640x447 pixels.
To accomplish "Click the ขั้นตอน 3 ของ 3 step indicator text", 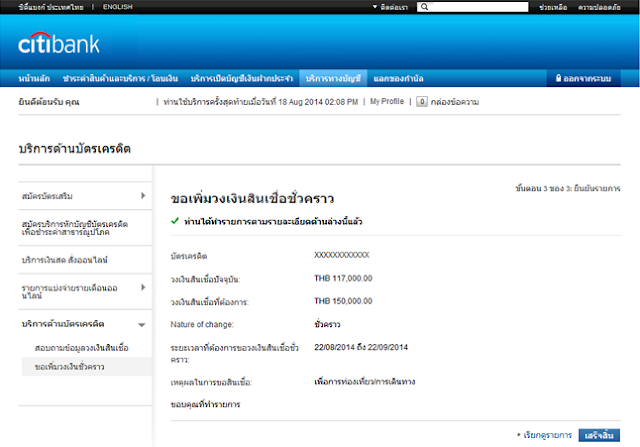I will 568,188.
